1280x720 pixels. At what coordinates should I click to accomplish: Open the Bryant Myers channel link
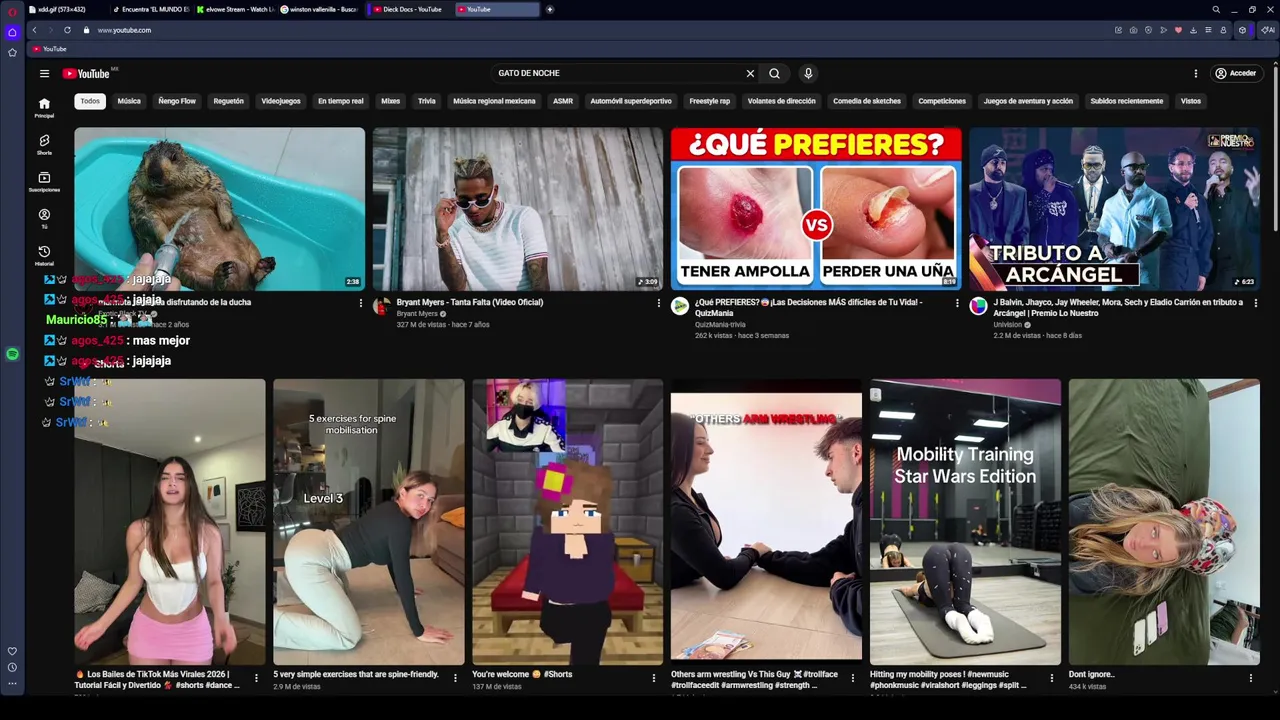point(417,314)
